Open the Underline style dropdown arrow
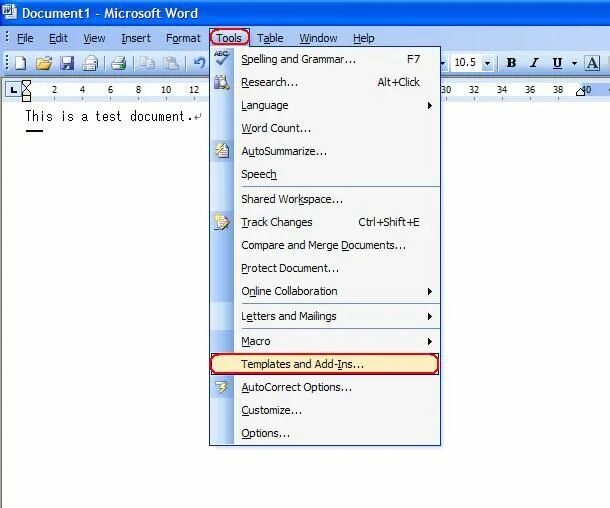 pos(574,63)
